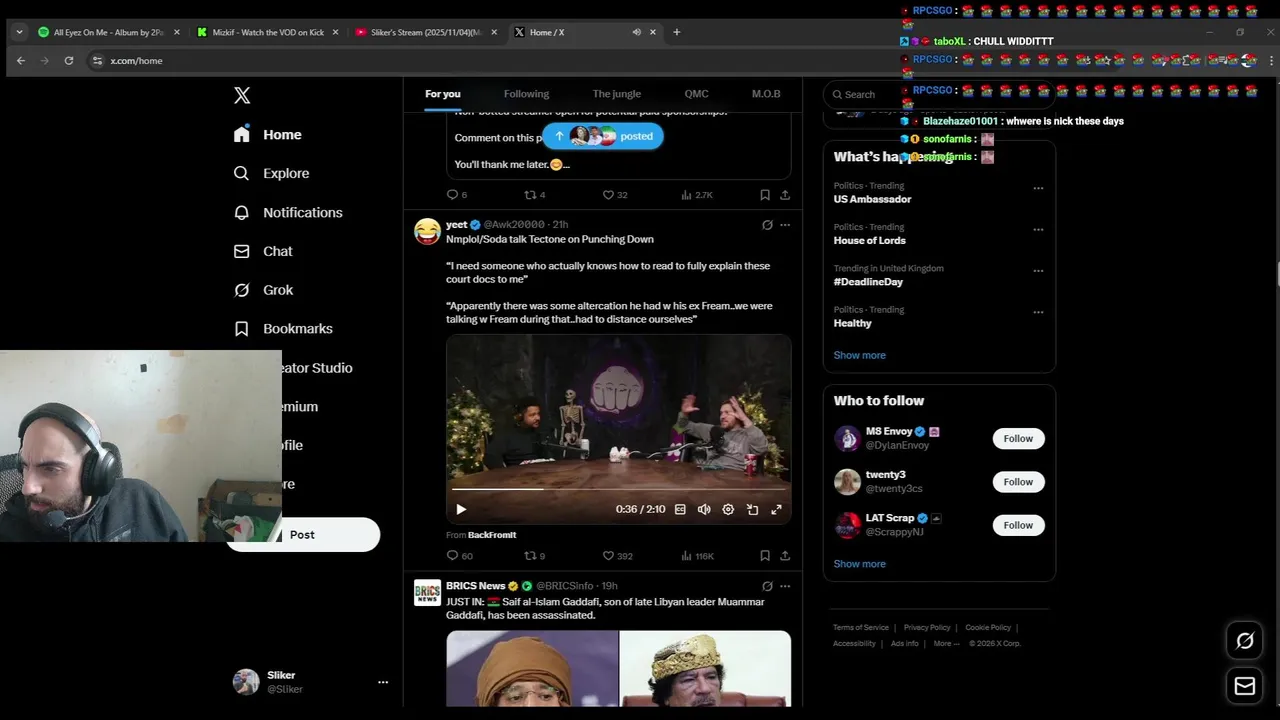Screen dimensions: 1280x720
Task: Mute the video volume
Action: [x=704, y=509]
